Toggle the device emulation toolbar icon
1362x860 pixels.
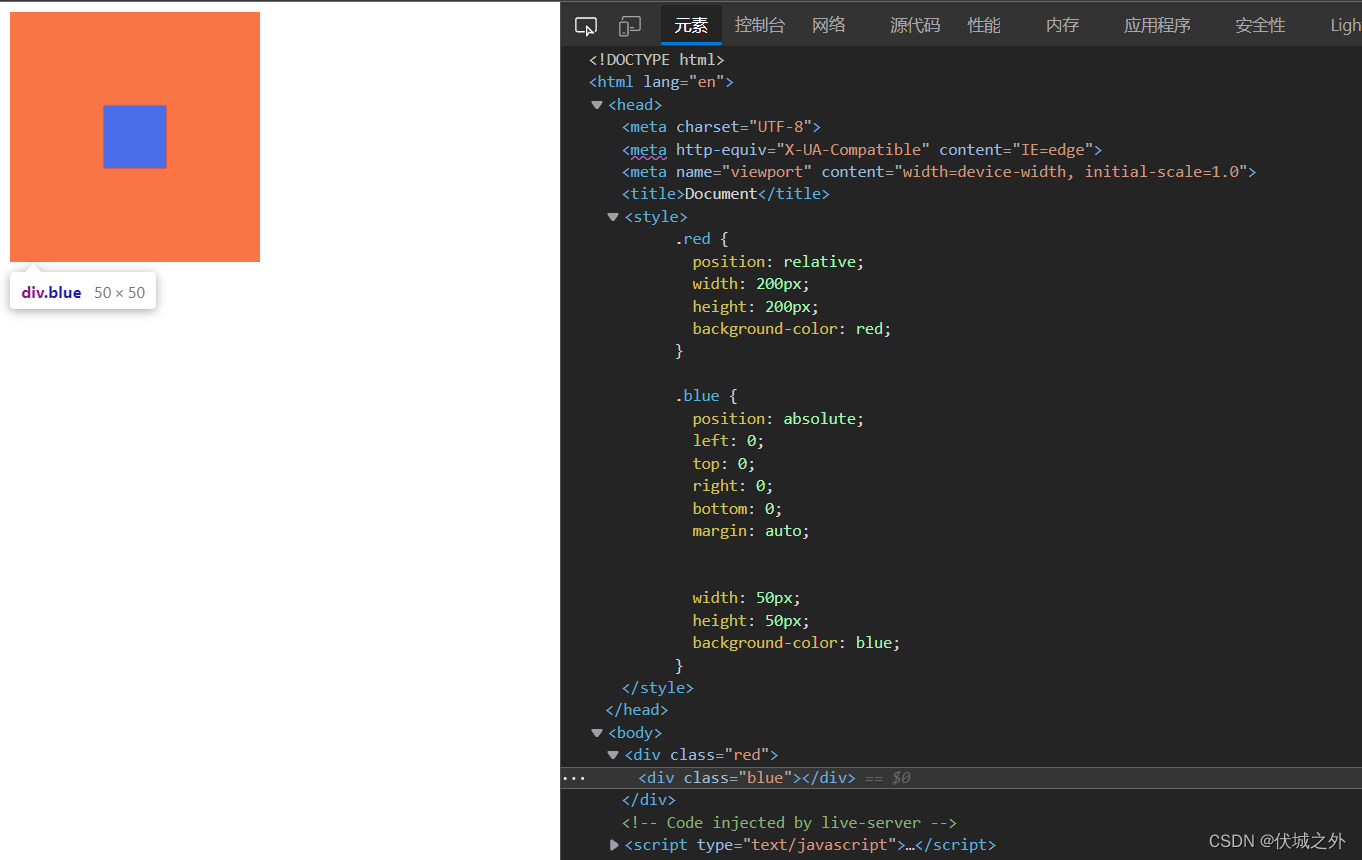click(x=630, y=26)
